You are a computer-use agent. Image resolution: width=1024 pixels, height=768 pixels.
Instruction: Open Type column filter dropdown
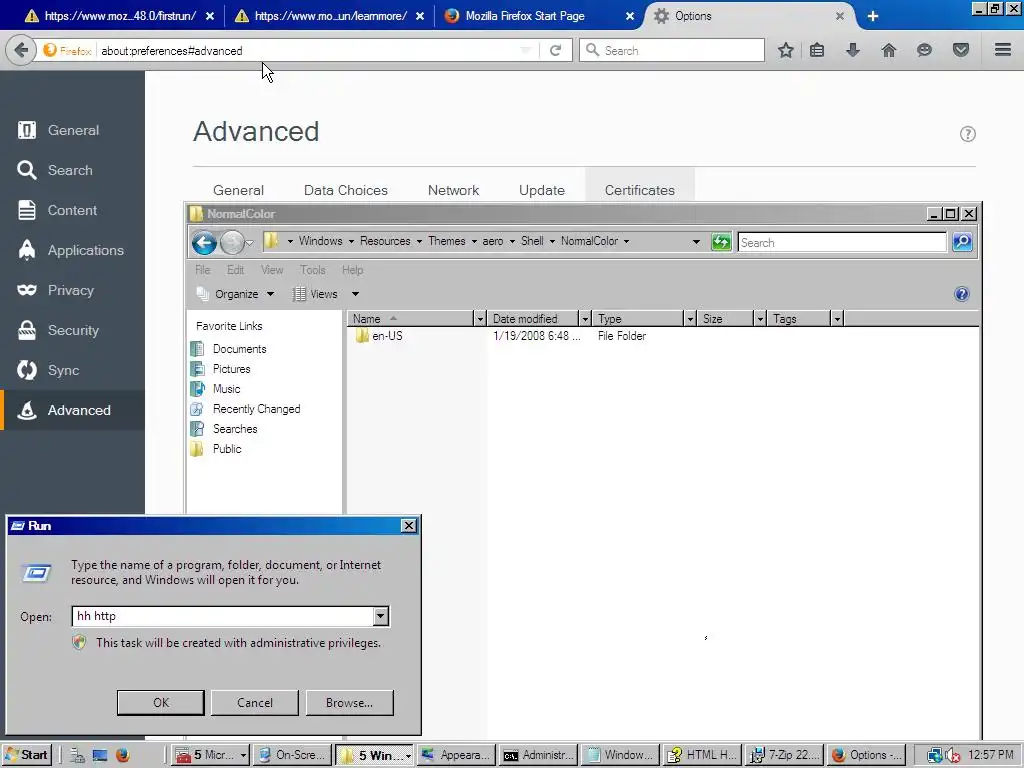(690, 319)
